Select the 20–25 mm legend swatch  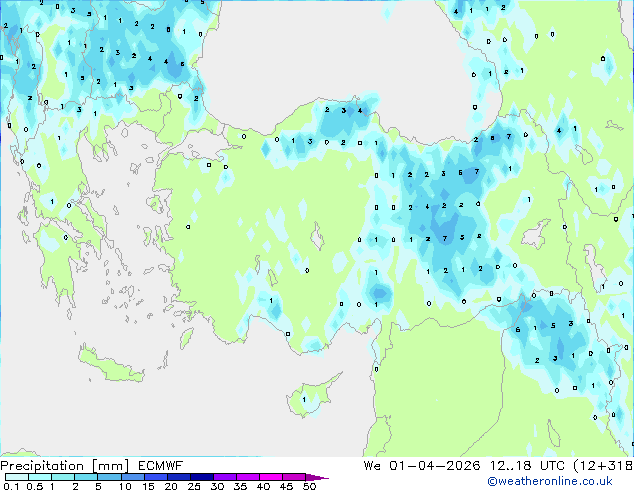click(x=179, y=477)
